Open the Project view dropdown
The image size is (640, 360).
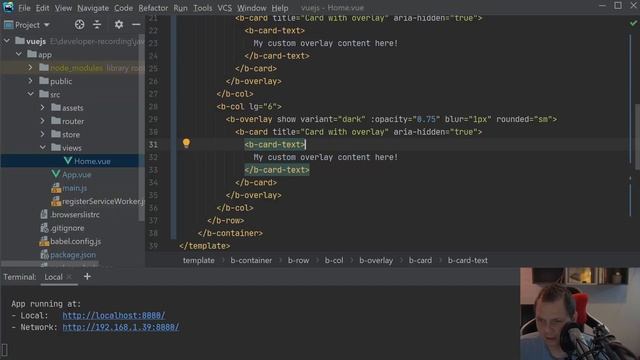(x=27, y=25)
